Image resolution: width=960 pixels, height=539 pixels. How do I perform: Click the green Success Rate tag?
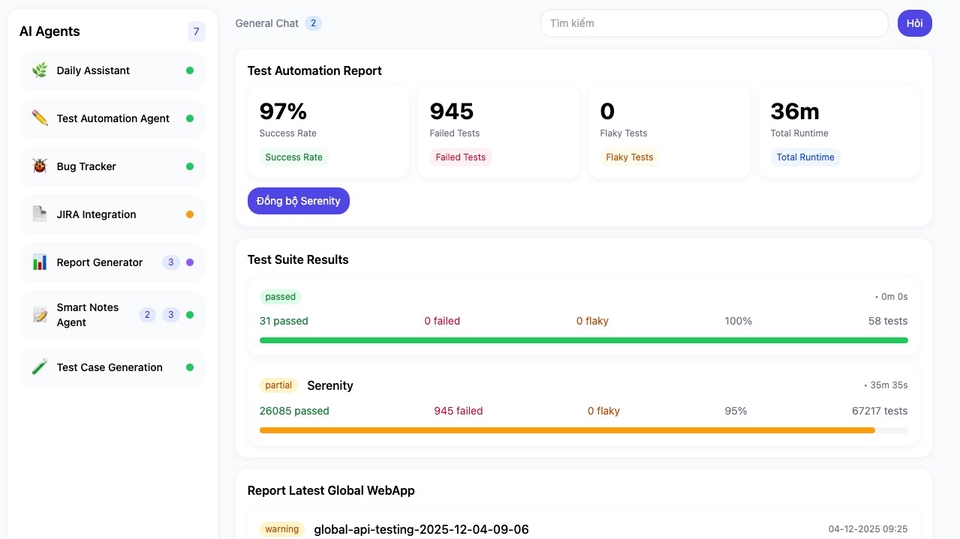pos(294,157)
